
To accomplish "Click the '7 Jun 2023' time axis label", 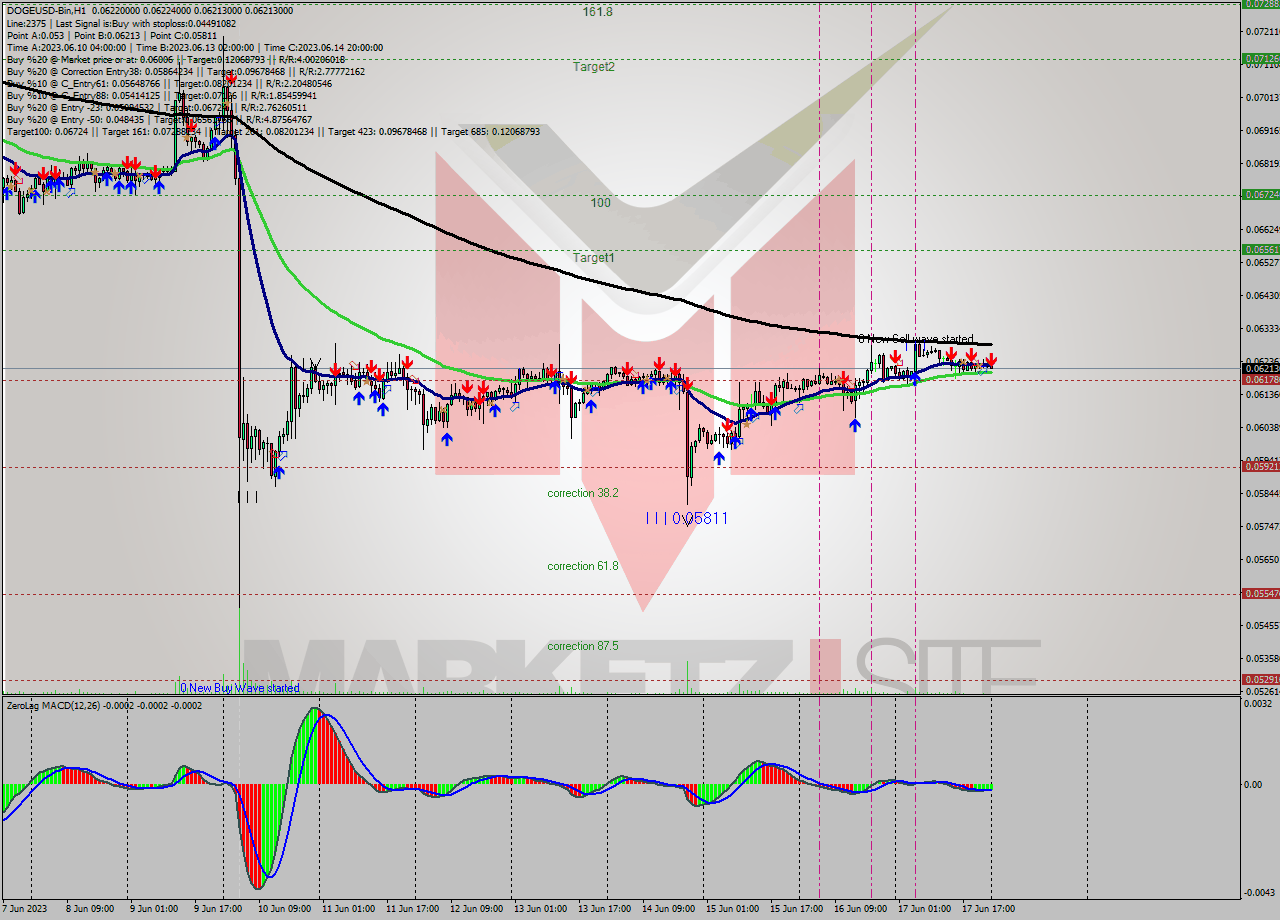I will tap(25, 909).
